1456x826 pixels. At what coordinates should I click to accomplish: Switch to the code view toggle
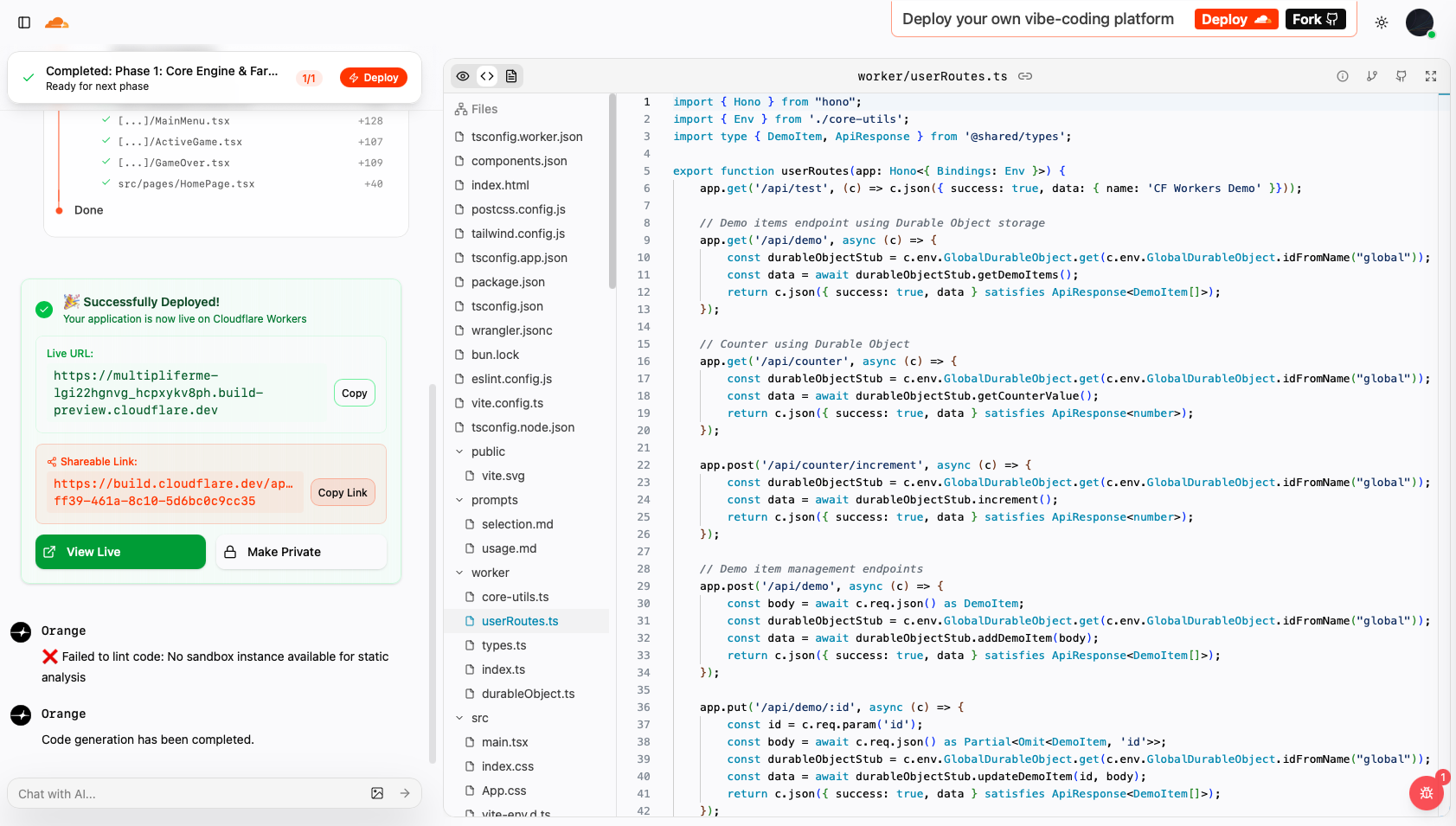[487, 76]
